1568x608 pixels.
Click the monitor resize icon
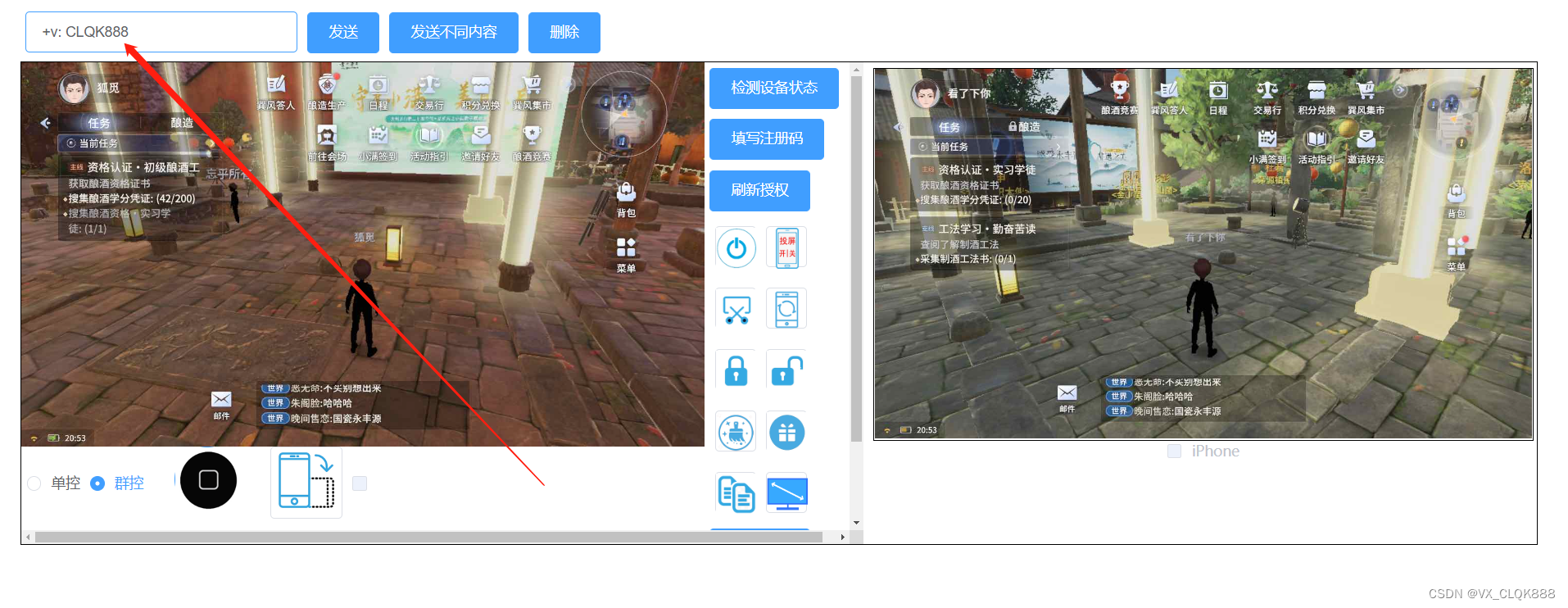[786, 493]
